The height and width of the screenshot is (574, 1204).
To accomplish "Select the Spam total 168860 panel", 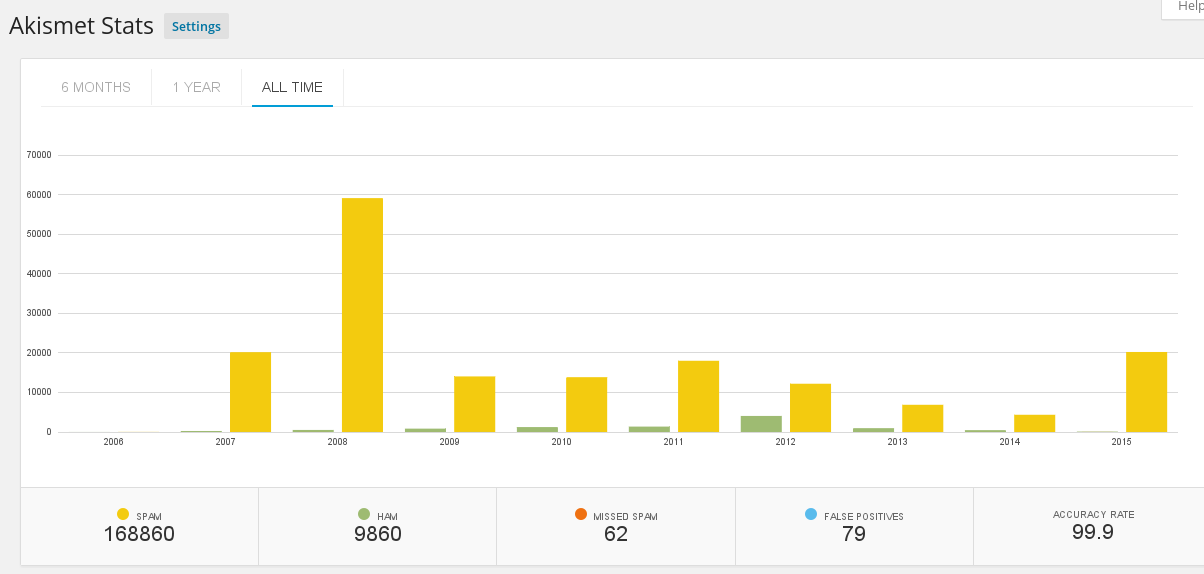I will click(x=139, y=526).
